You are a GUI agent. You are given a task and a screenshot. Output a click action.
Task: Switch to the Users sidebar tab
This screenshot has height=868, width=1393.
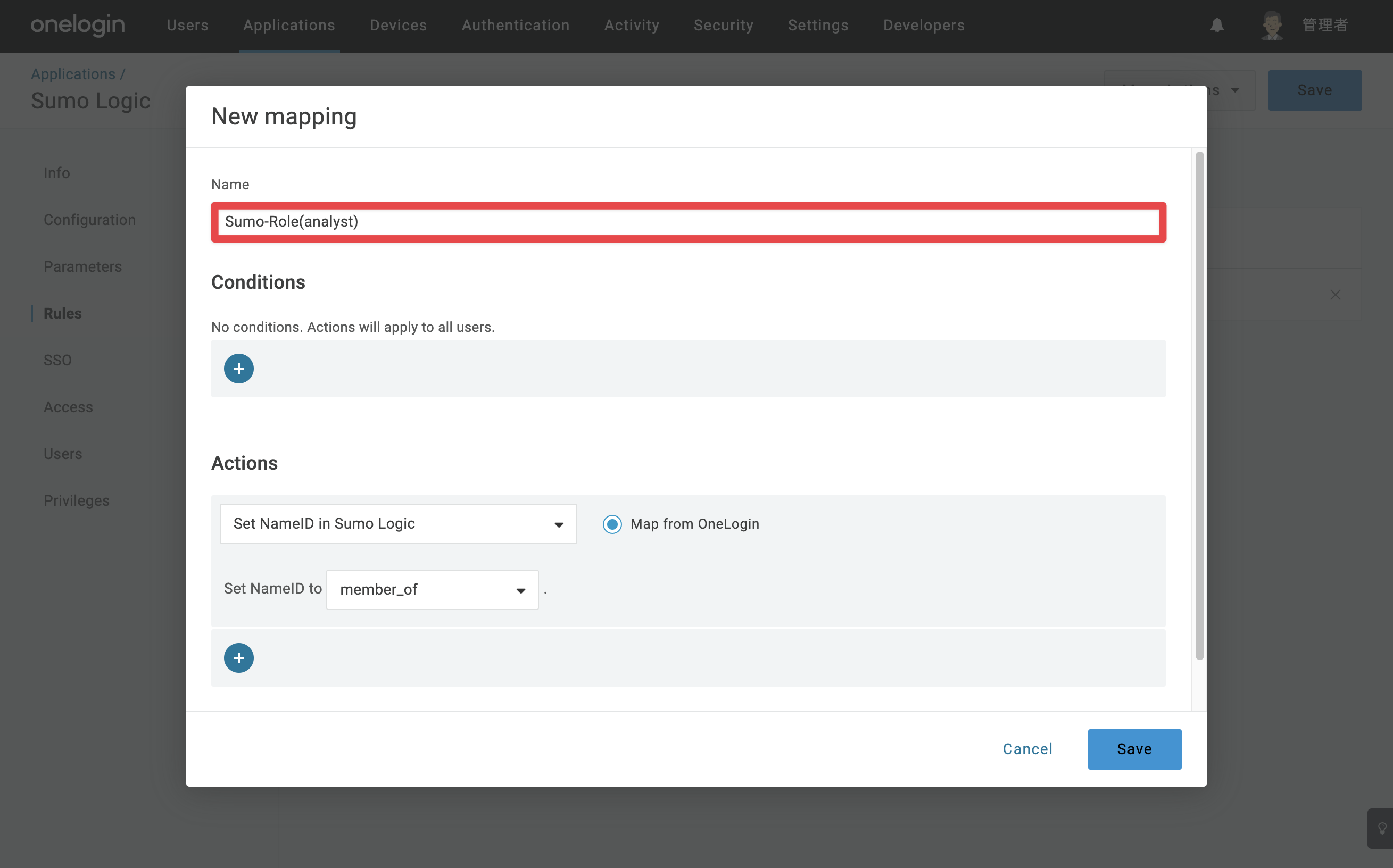[x=63, y=454]
